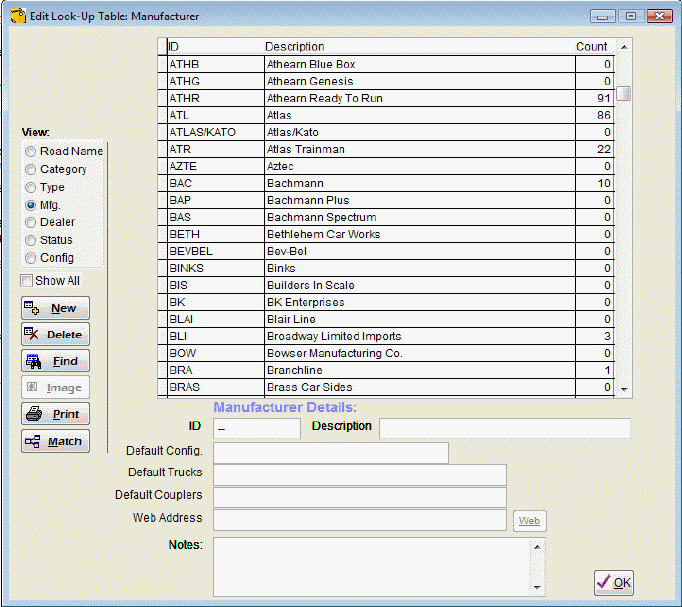Select the AZTE row ID
Image resolution: width=682 pixels, height=607 pixels.
(x=216, y=166)
